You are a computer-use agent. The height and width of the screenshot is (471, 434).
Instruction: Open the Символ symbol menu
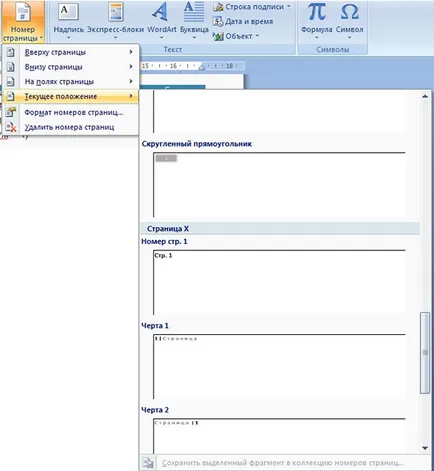coord(349,21)
